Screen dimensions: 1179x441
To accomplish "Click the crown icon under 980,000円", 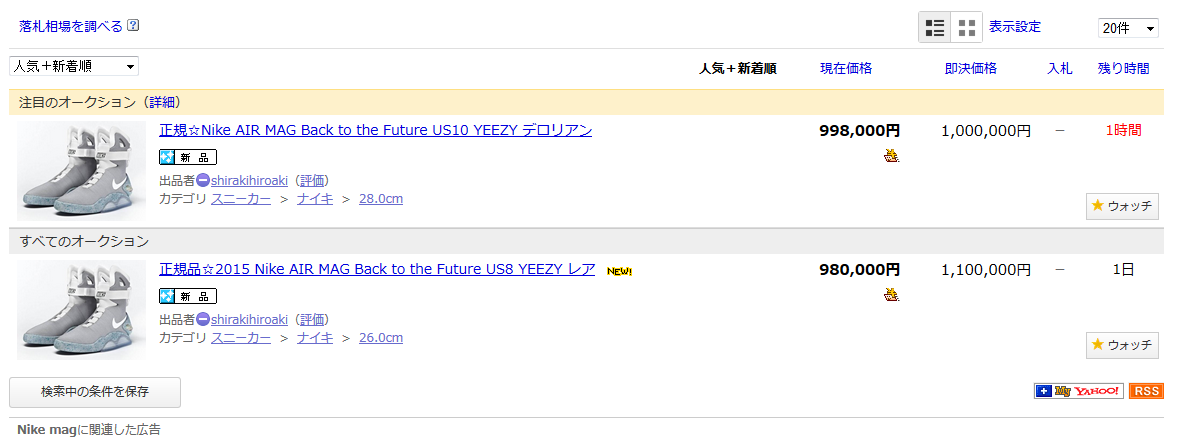I will click(891, 294).
